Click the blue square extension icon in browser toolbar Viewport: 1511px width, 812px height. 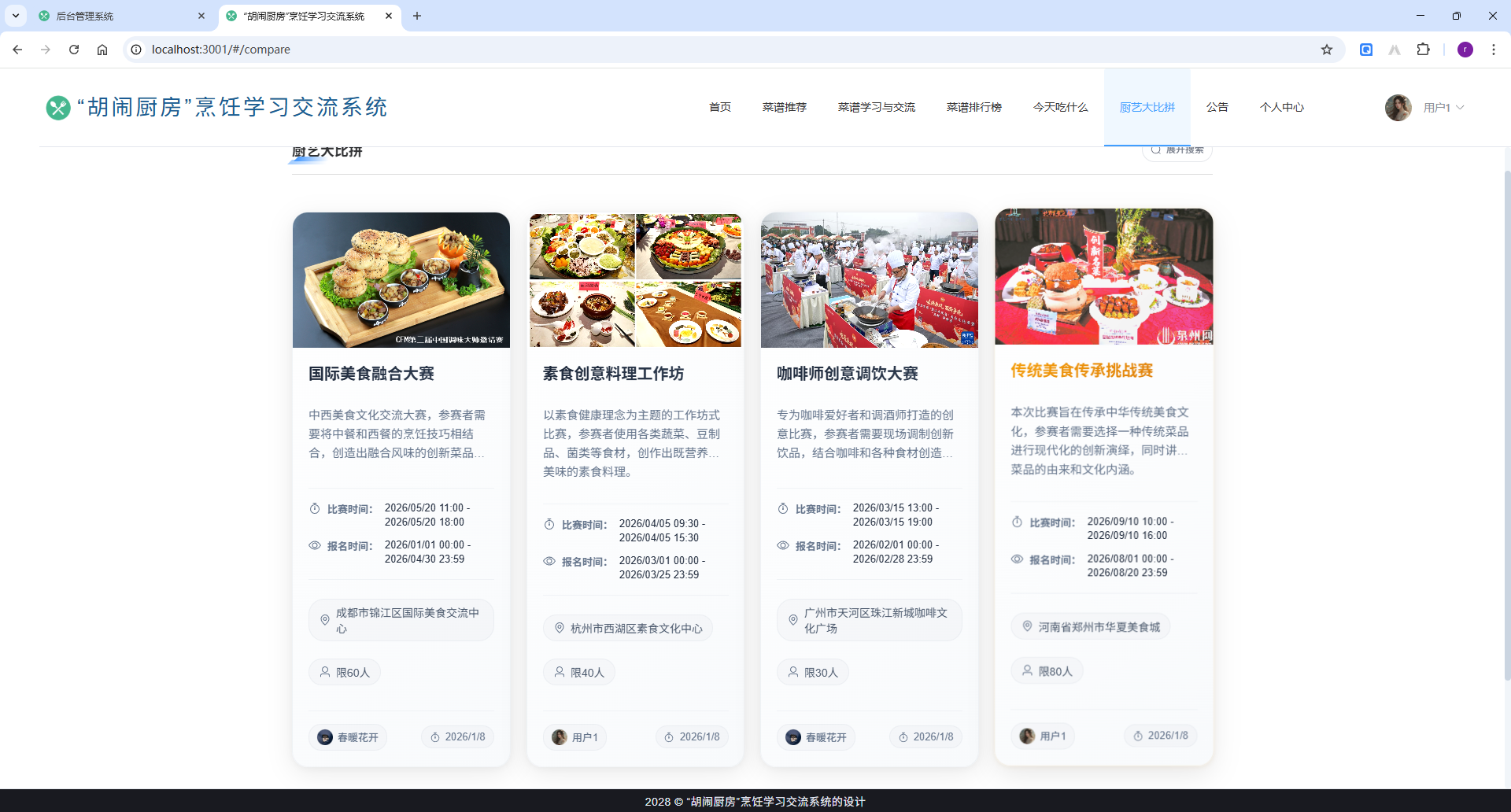(1366, 50)
